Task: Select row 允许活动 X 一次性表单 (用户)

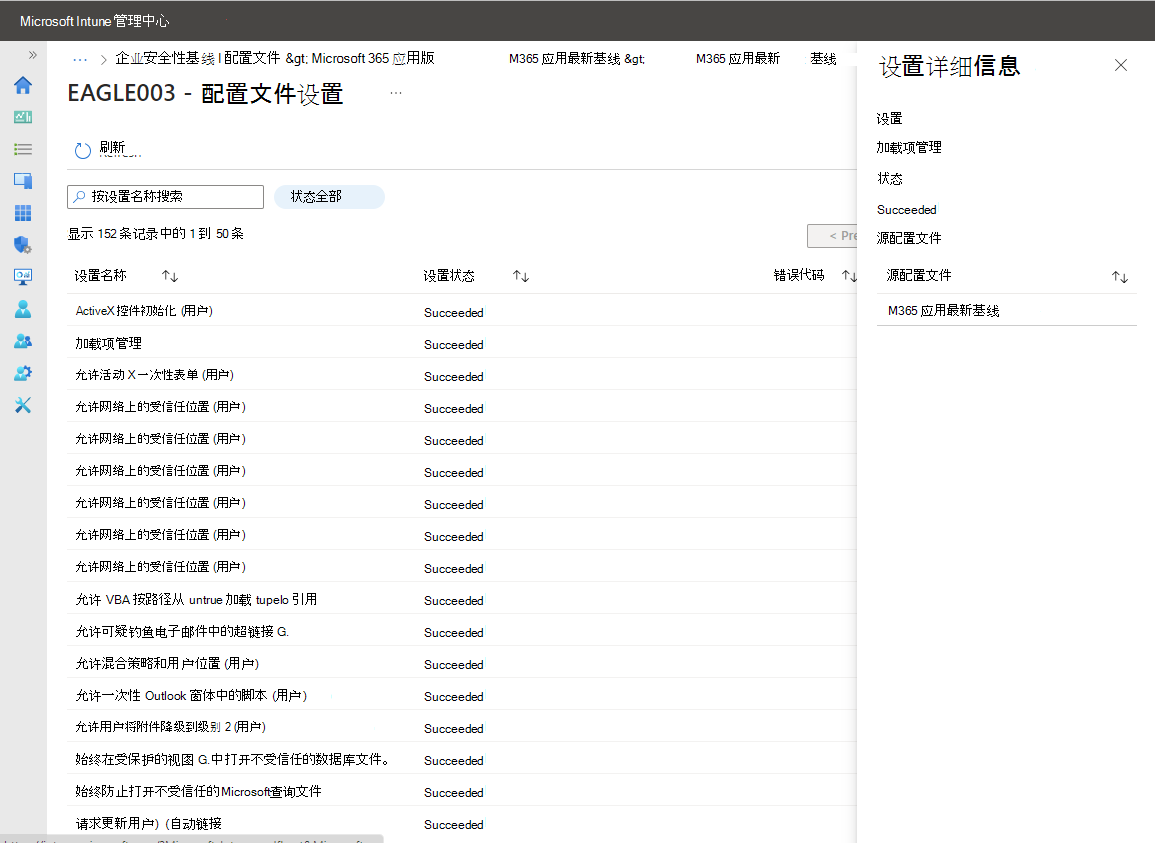Action: (461, 376)
